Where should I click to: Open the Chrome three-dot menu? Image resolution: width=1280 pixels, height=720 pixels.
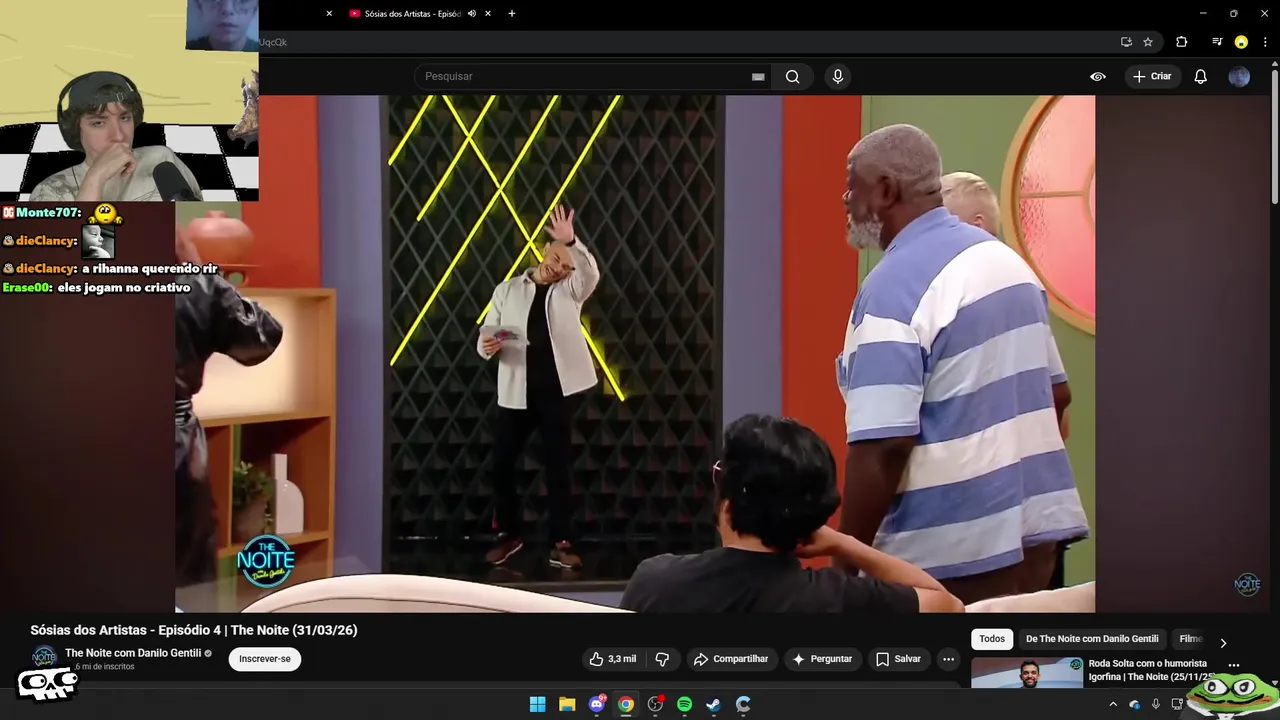coord(1266,42)
